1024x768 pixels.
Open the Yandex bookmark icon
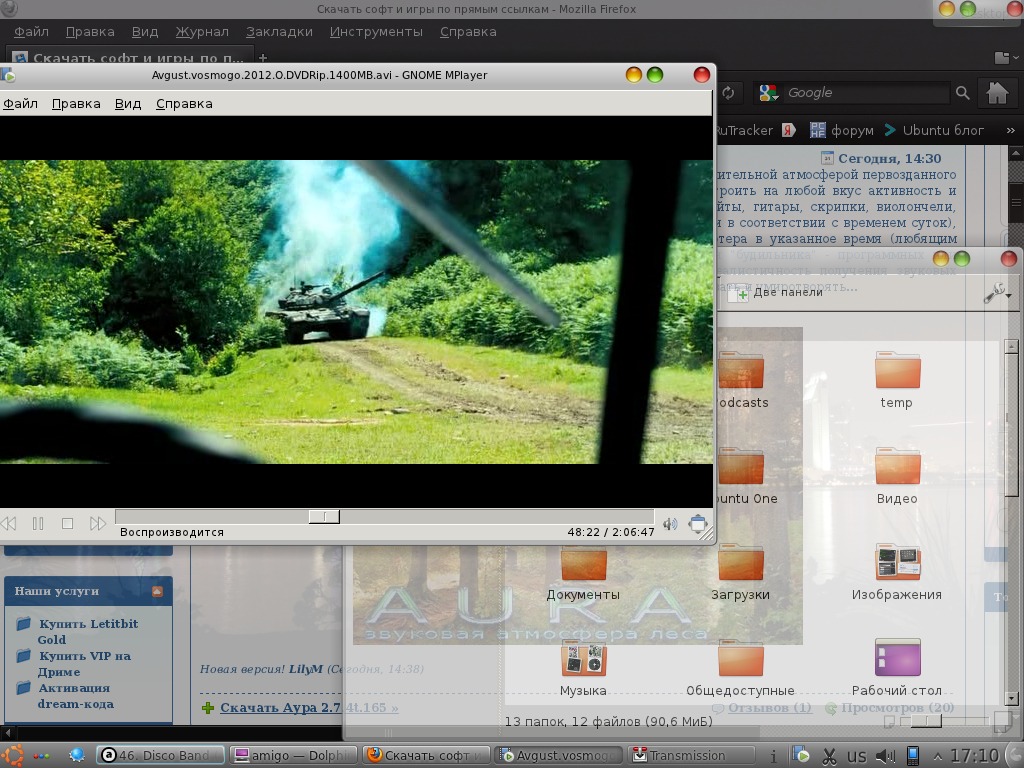pyautogui.click(x=788, y=130)
